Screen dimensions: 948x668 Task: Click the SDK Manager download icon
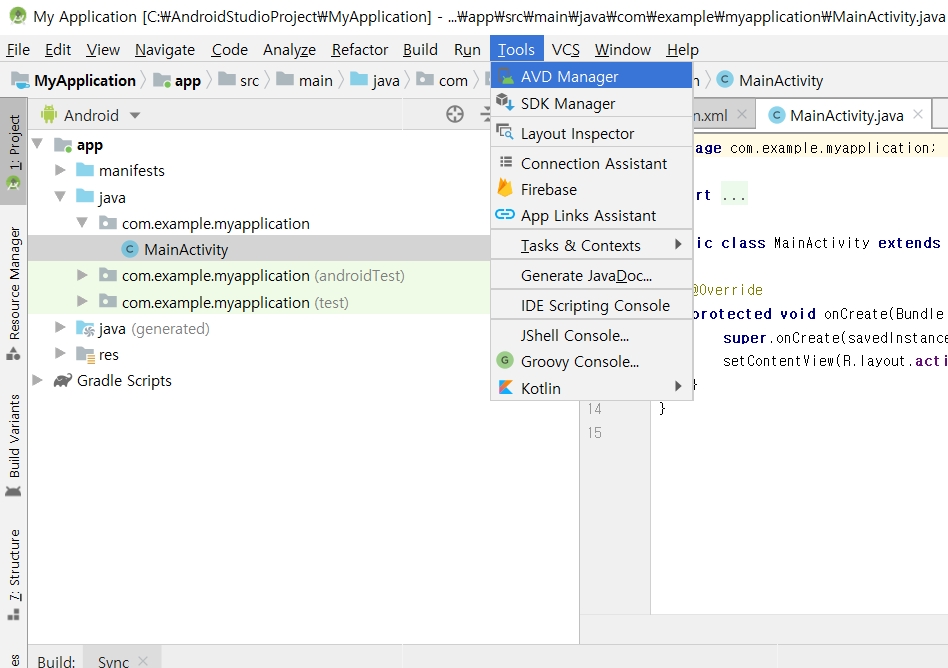505,102
